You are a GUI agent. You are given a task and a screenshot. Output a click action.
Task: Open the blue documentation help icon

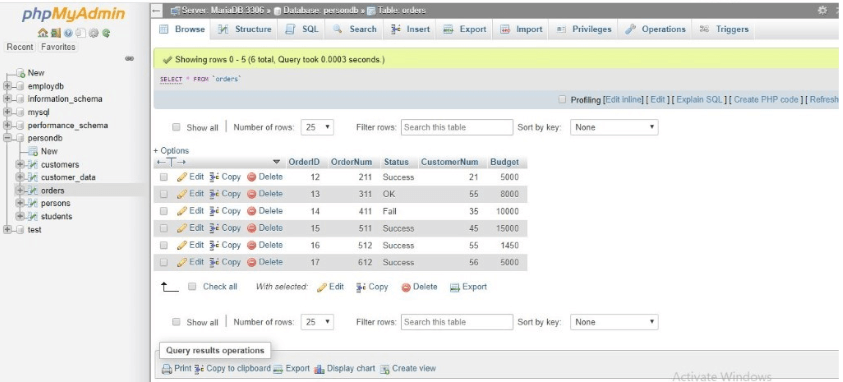(68, 33)
